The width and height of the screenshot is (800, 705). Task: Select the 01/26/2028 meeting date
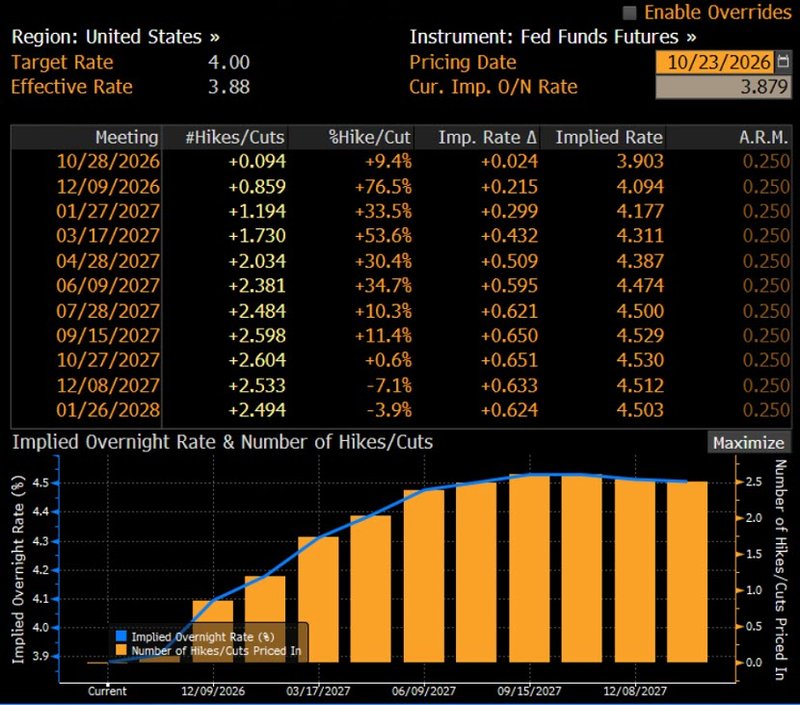click(x=108, y=410)
